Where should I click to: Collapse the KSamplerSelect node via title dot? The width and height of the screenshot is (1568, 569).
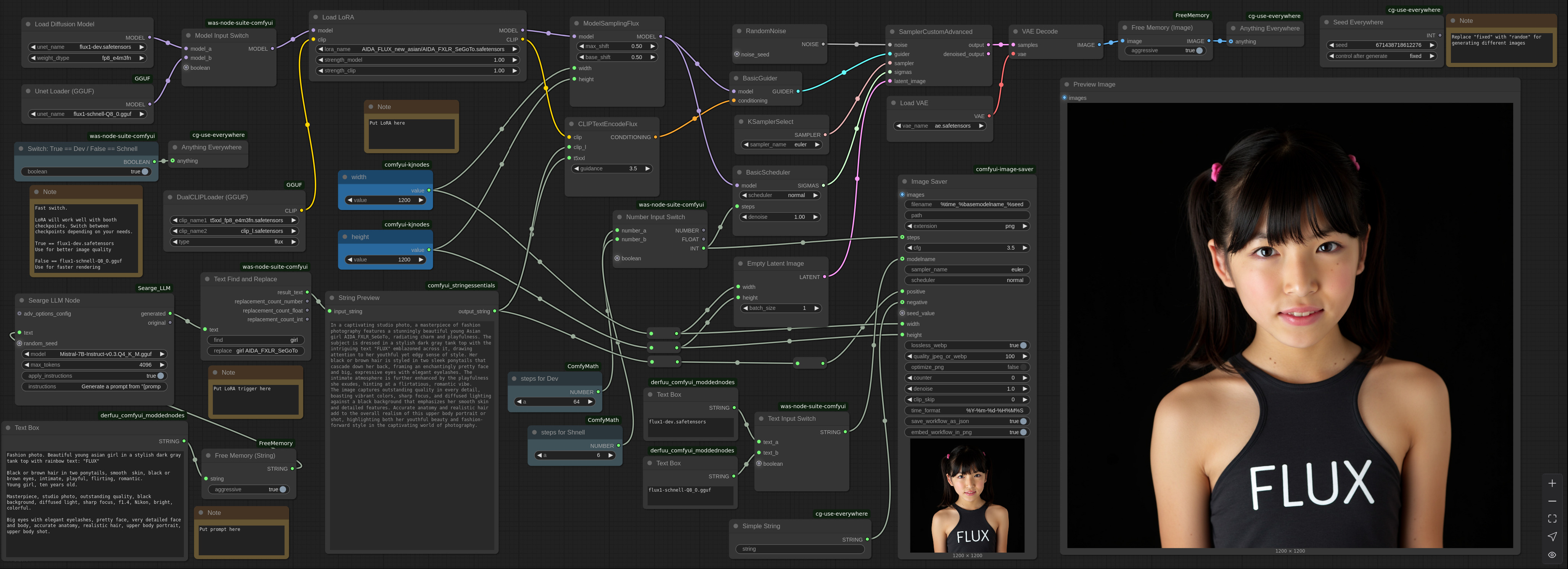coord(741,122)
